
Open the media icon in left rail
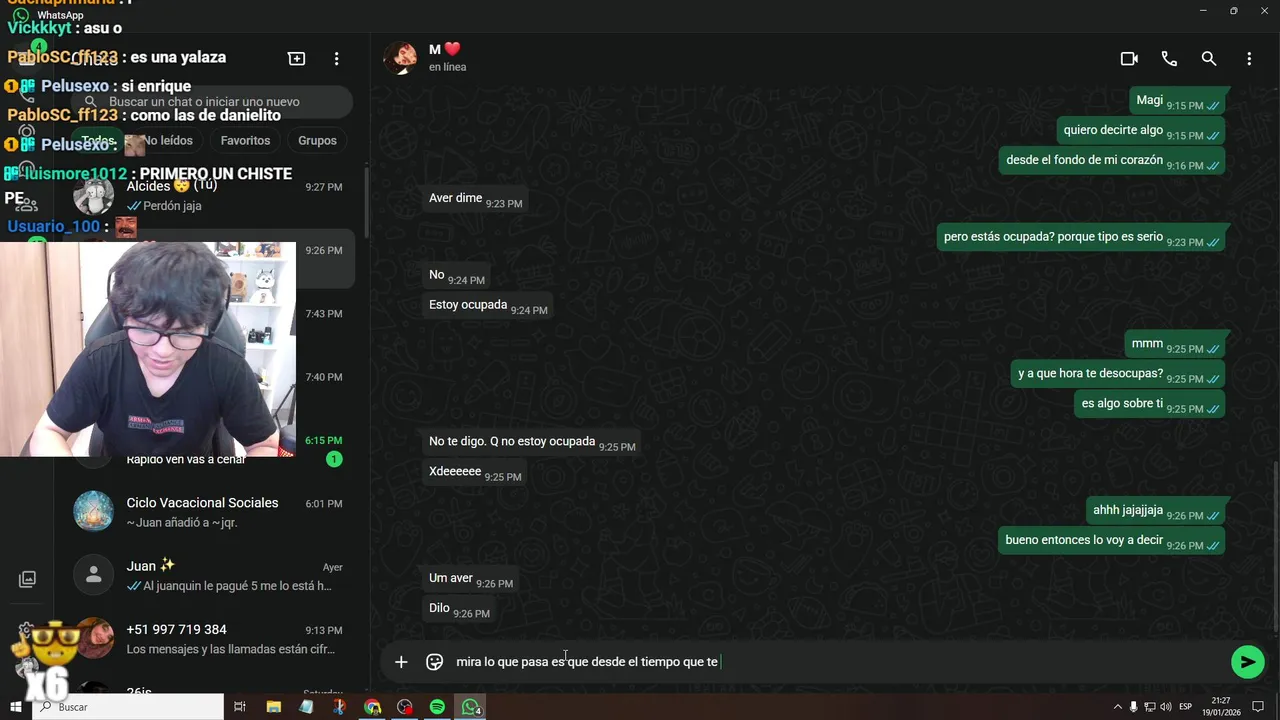tap(27, 579)
